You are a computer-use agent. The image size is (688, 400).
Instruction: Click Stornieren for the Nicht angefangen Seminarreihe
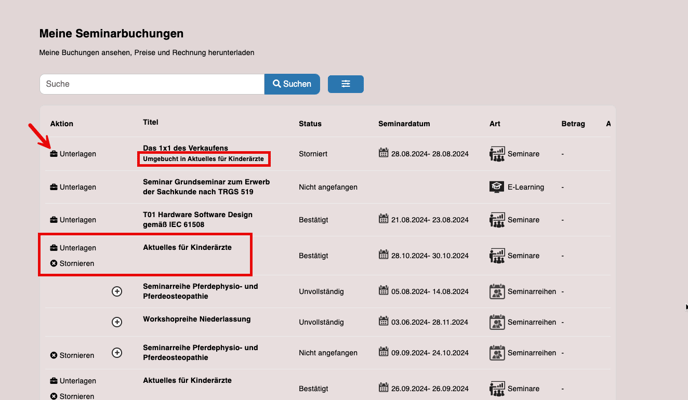click(x=72, y=355)
